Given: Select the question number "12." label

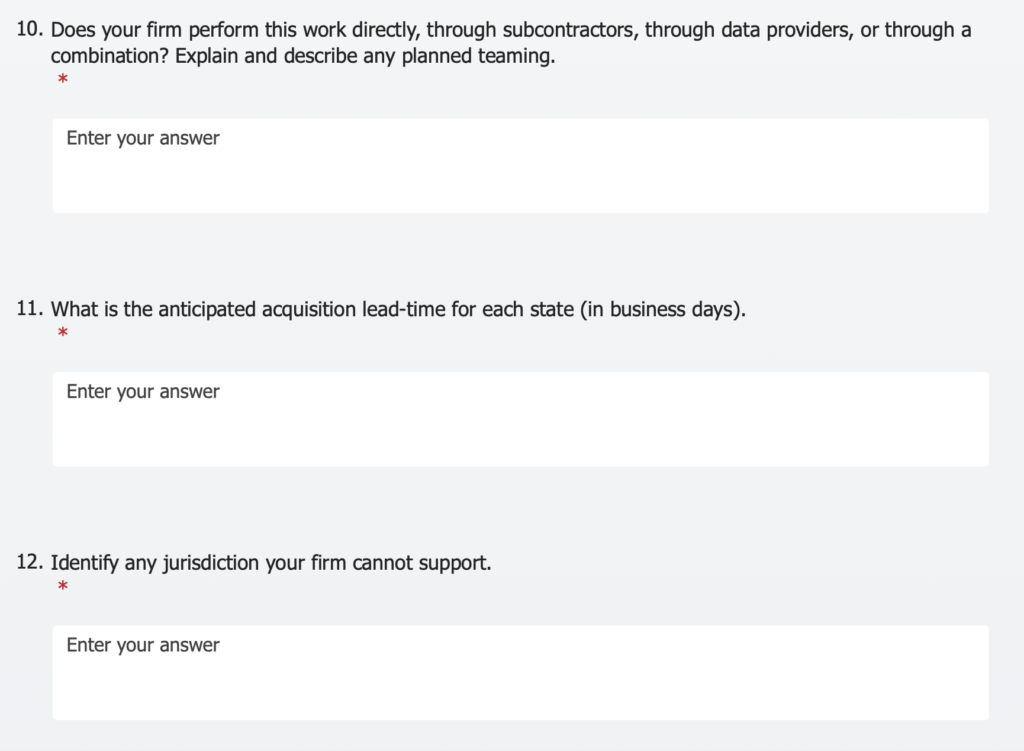Looking at the screenshot, I should (x=30, y=562).
